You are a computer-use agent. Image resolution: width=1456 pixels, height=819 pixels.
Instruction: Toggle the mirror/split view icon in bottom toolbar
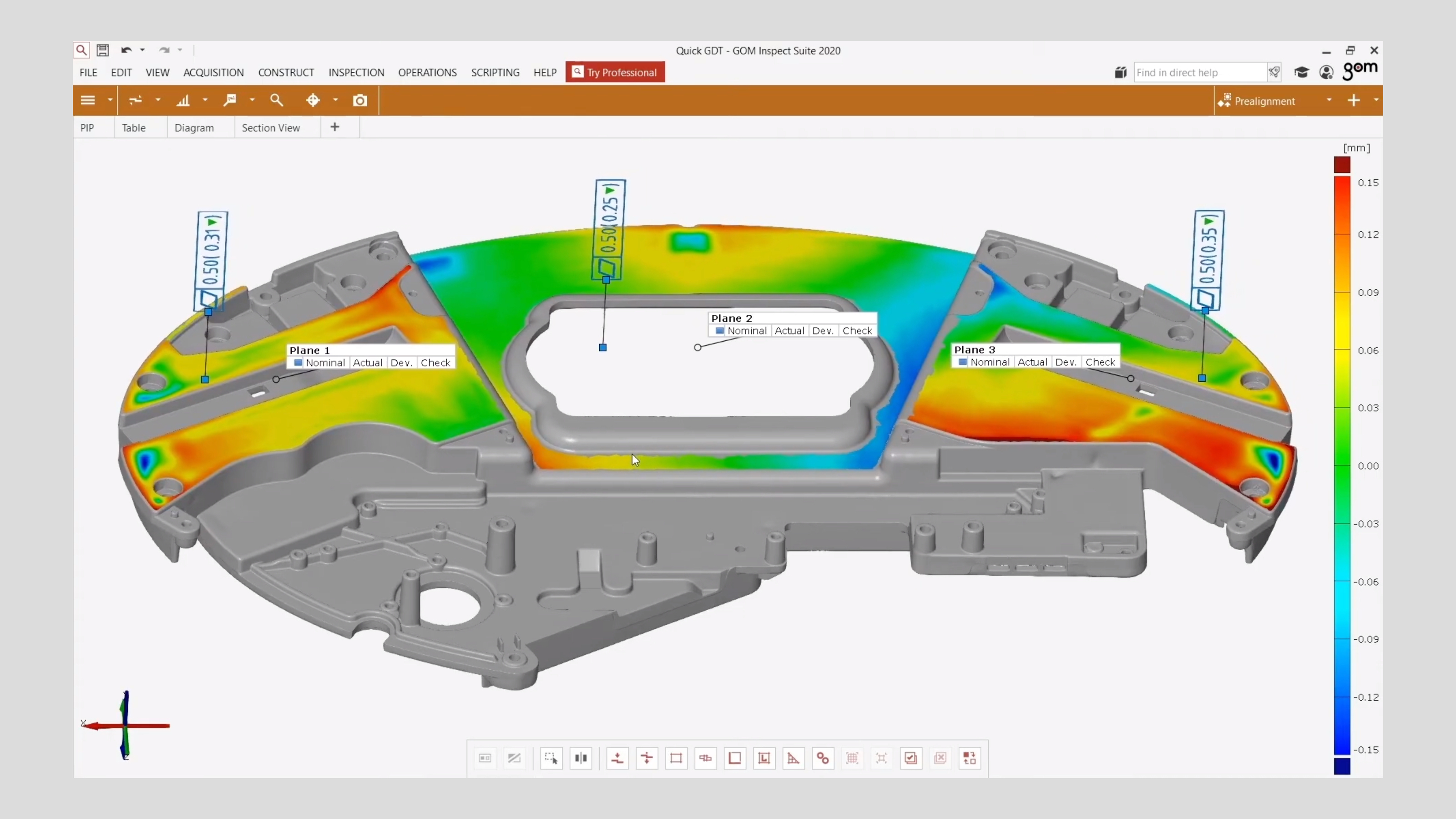pyautogui.click(x=581, y=758)
